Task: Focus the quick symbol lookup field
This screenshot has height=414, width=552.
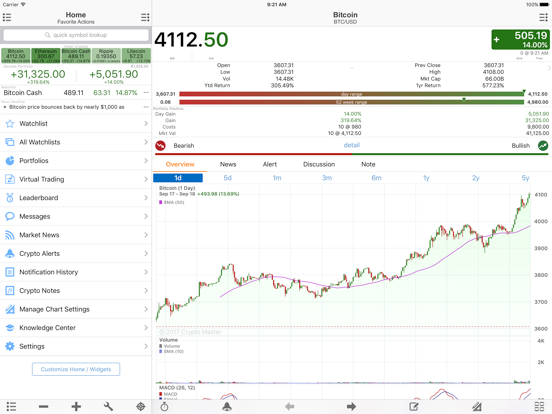Action: coord(76,35)
